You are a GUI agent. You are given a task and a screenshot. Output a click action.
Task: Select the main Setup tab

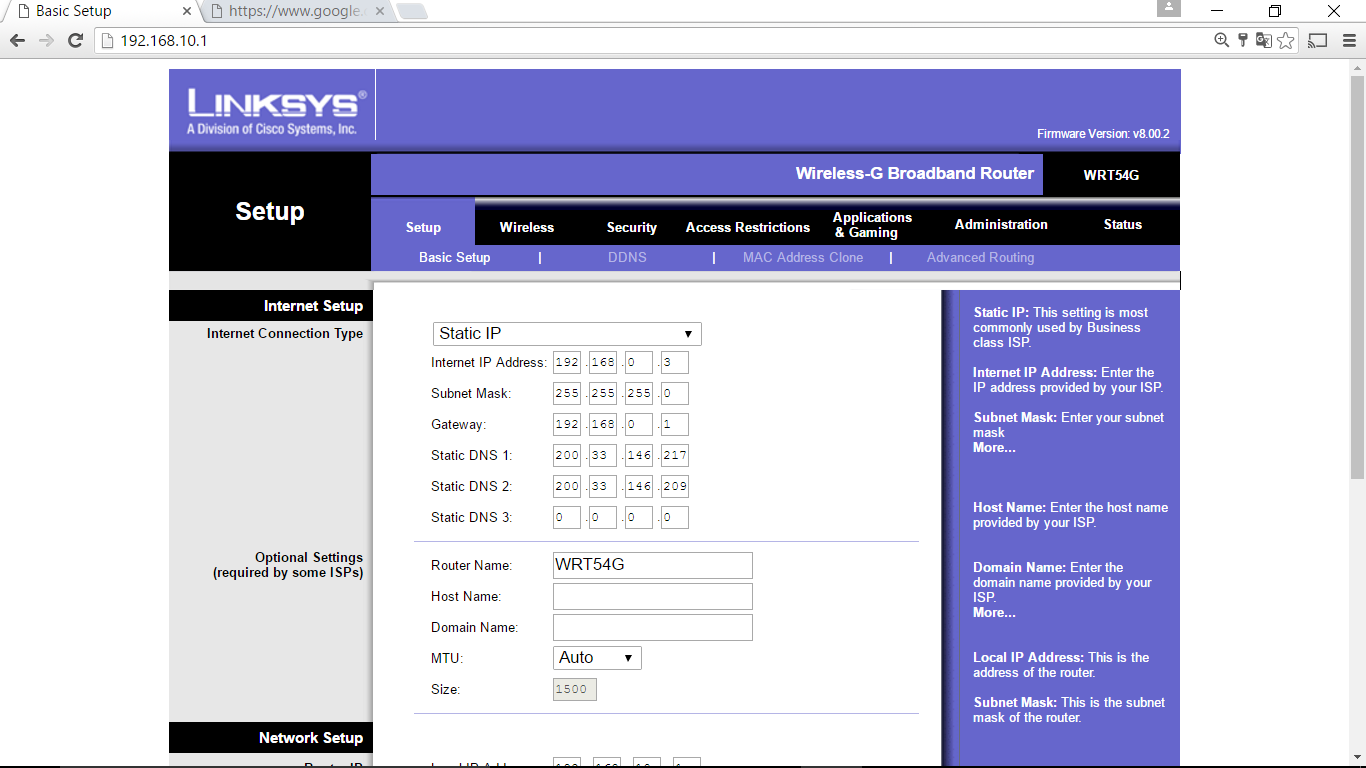423,227
